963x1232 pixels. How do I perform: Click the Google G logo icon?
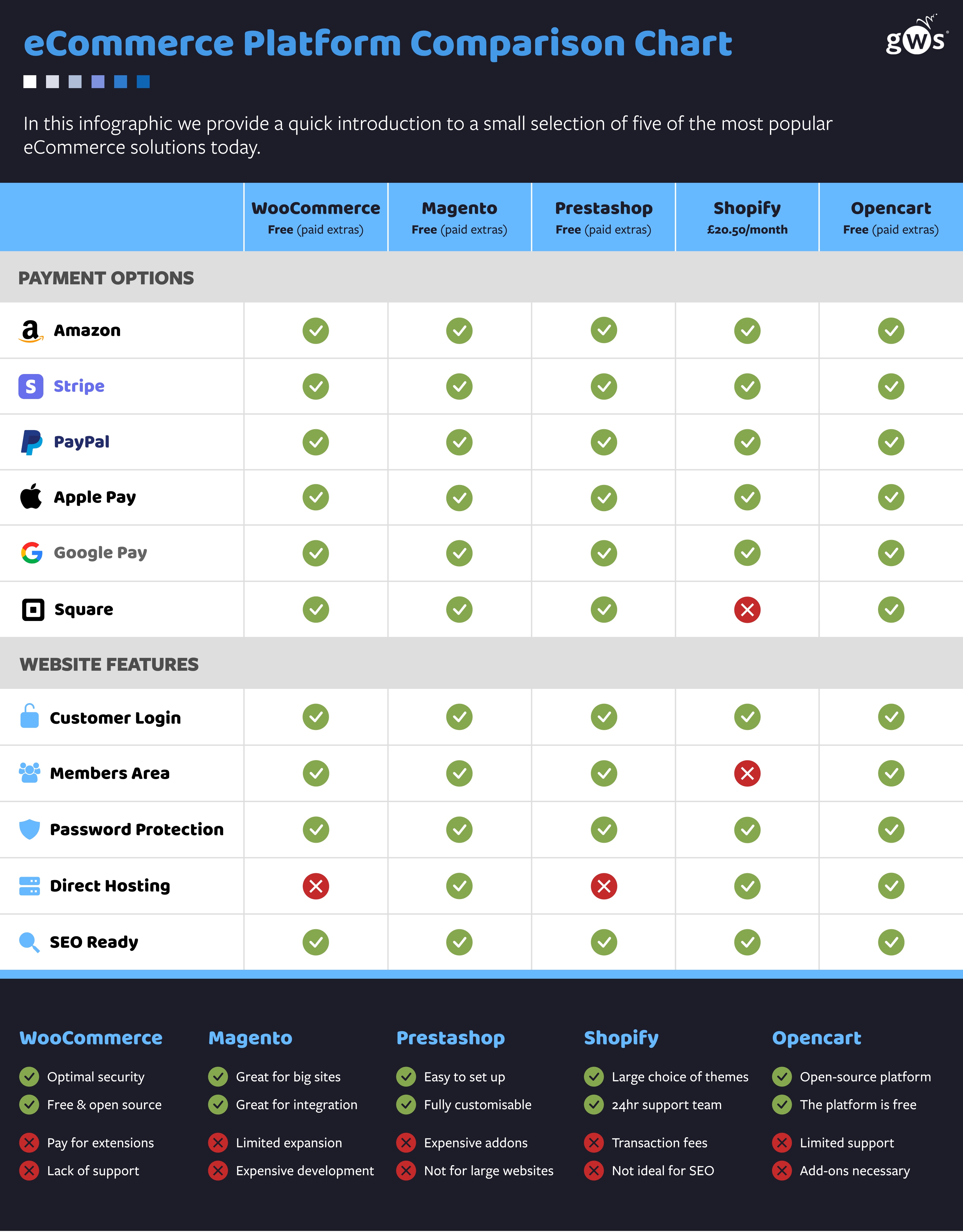point(32,553)
